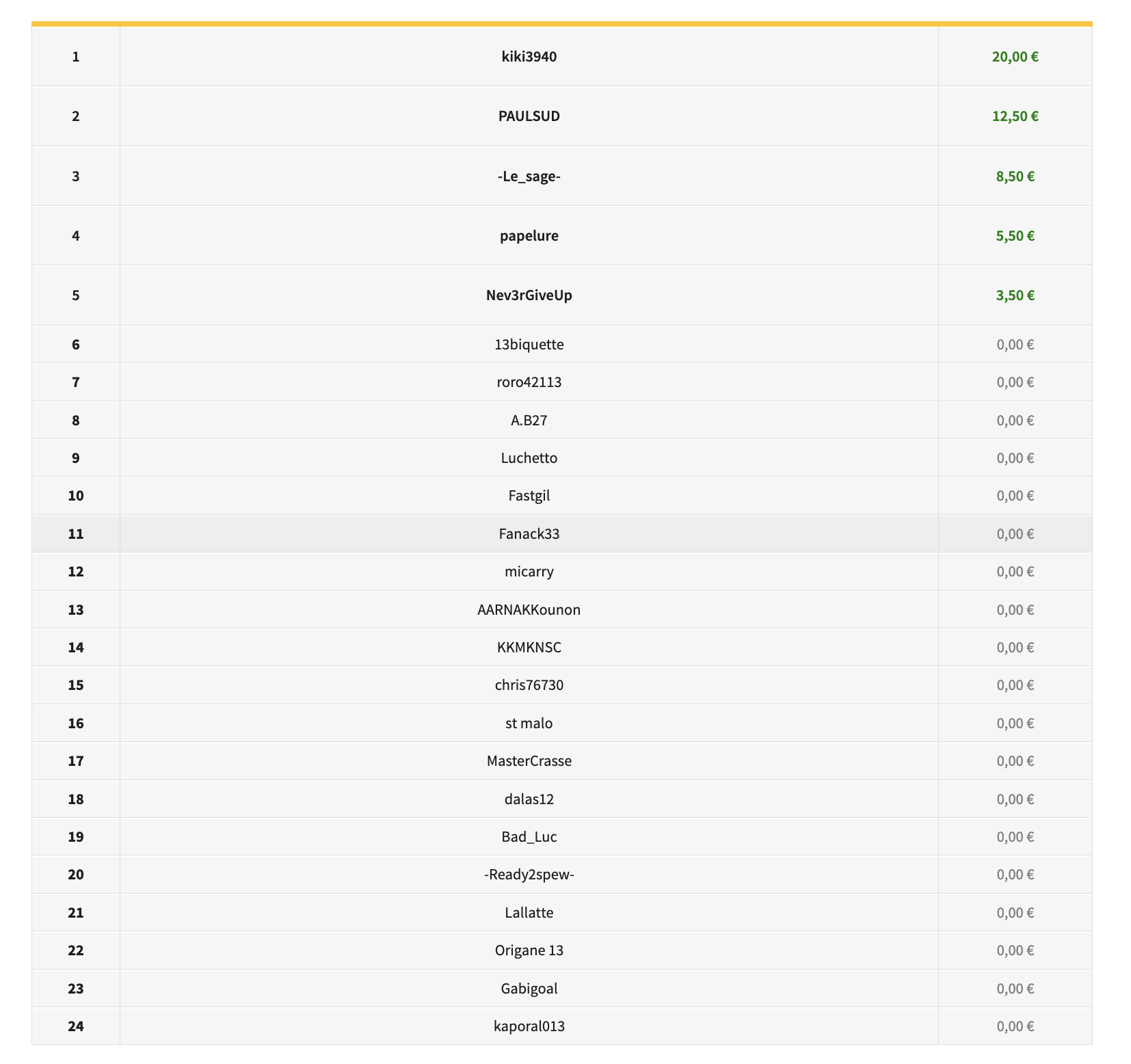Viewport: 1131px width, 1064px height.
Task: Click the Bad_Luc player name
Action: pos(529,837)
